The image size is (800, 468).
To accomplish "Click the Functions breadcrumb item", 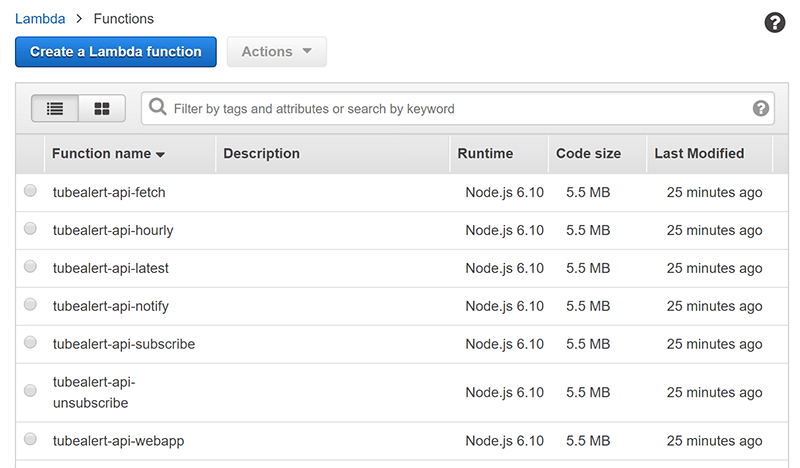I will tap(123, 19).
